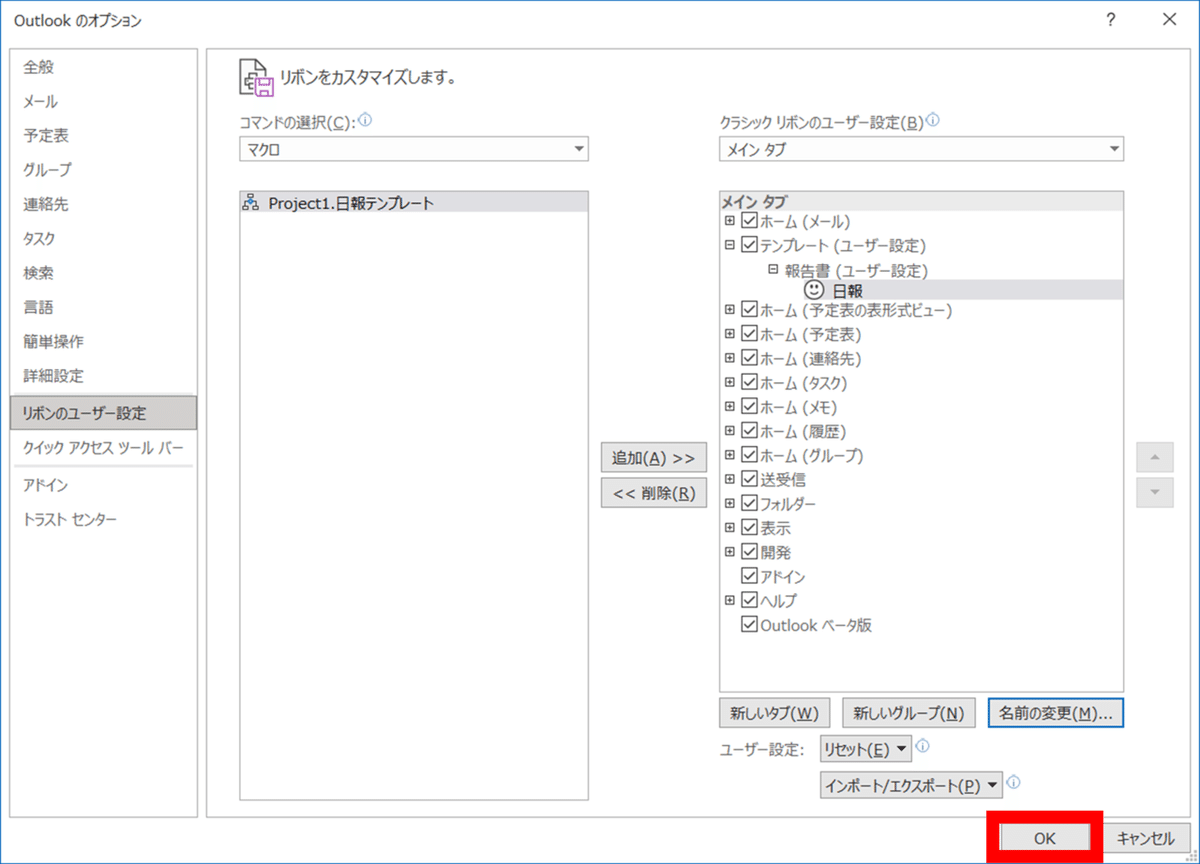Toggle the Outlook ベータ版 checkbox

pos(749,625)
